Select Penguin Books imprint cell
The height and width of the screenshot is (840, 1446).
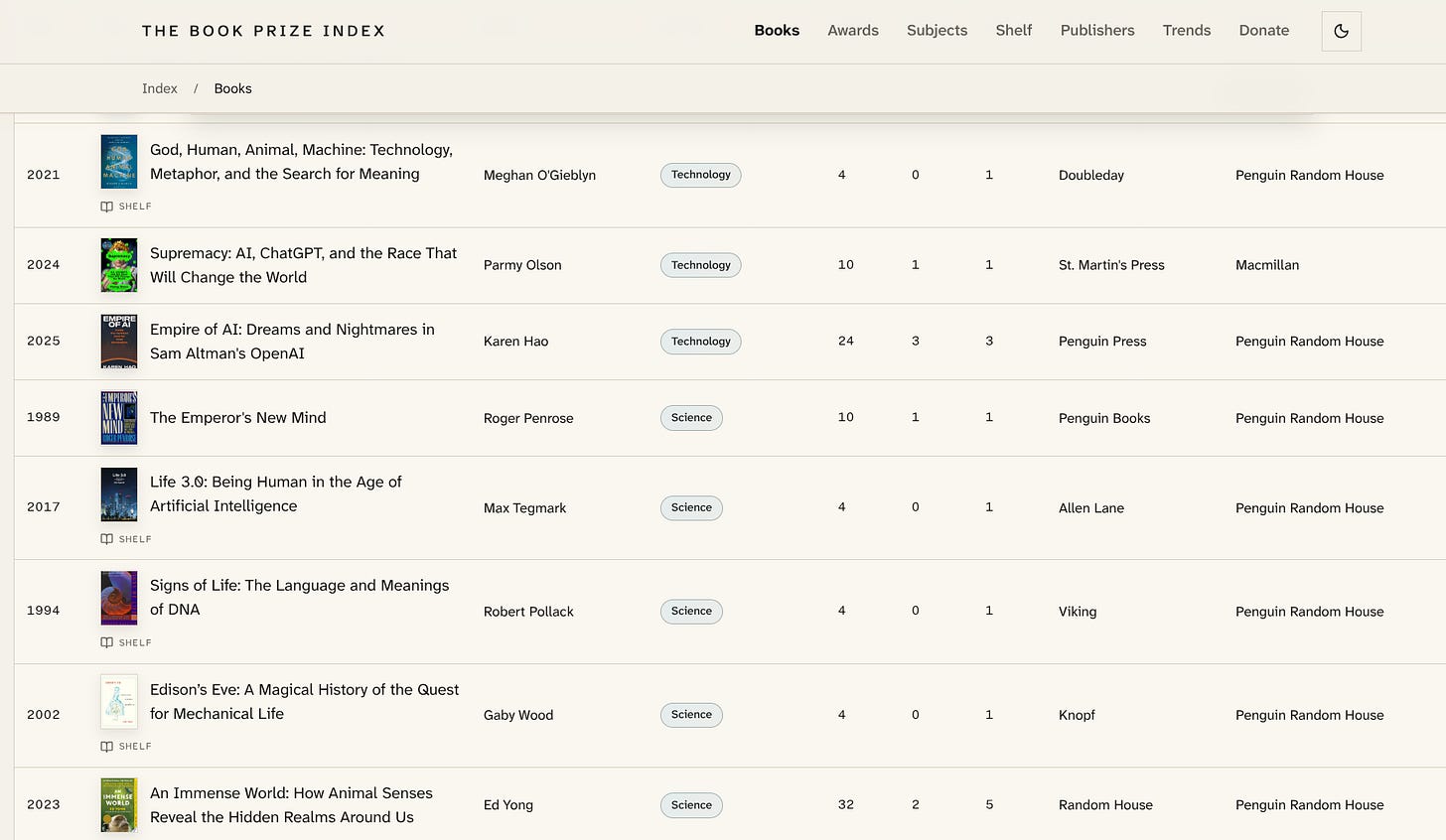click(x=1104, y=418)
